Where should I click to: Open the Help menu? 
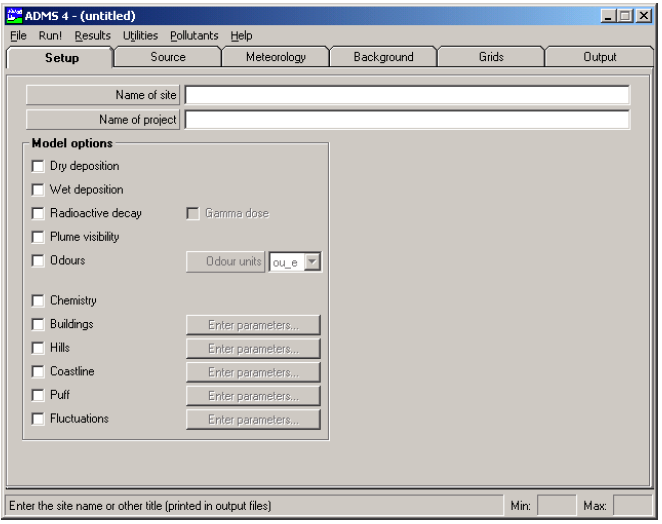point(241,36)
